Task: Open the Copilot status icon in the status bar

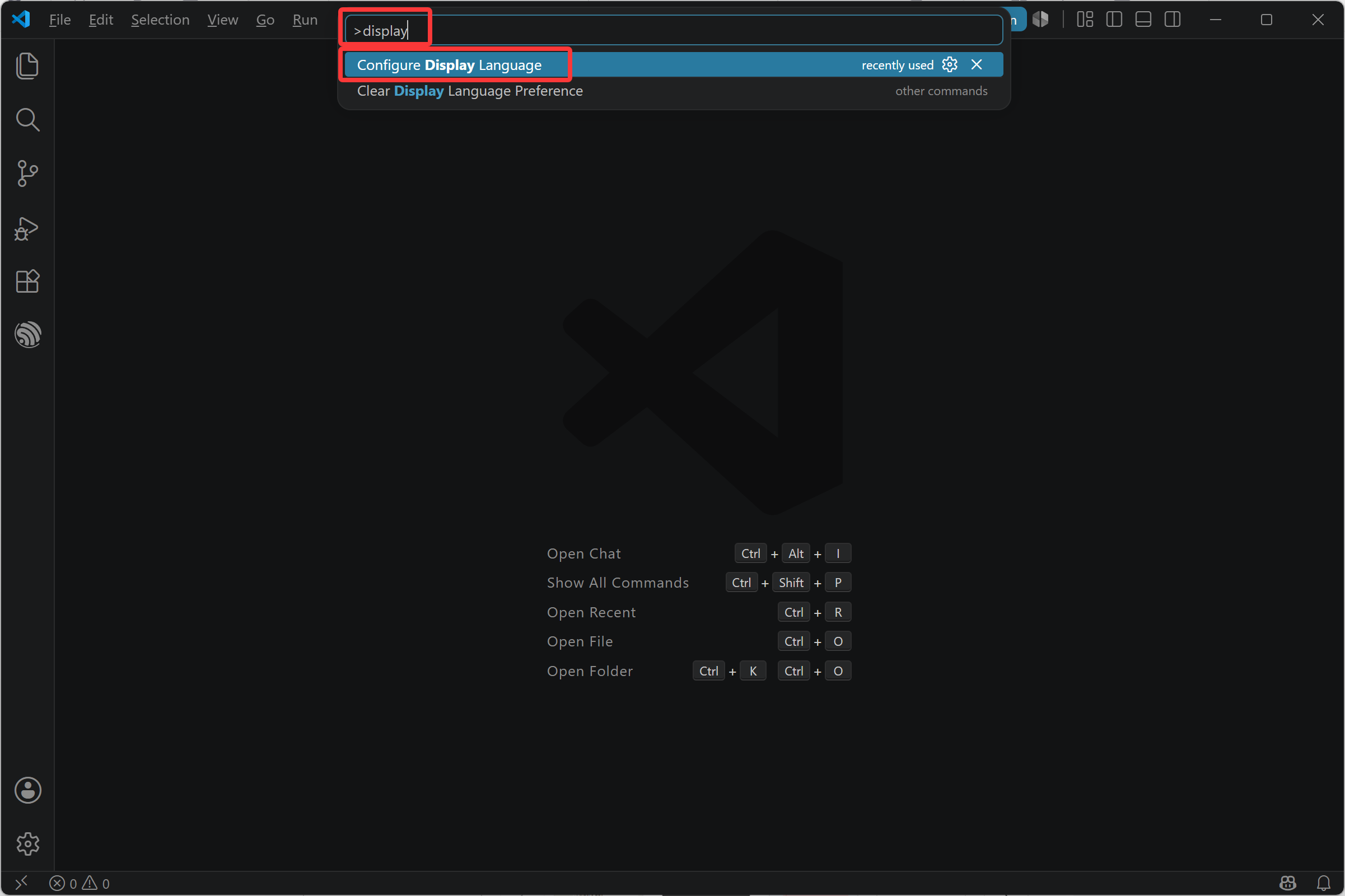Action: (1288, 884)
